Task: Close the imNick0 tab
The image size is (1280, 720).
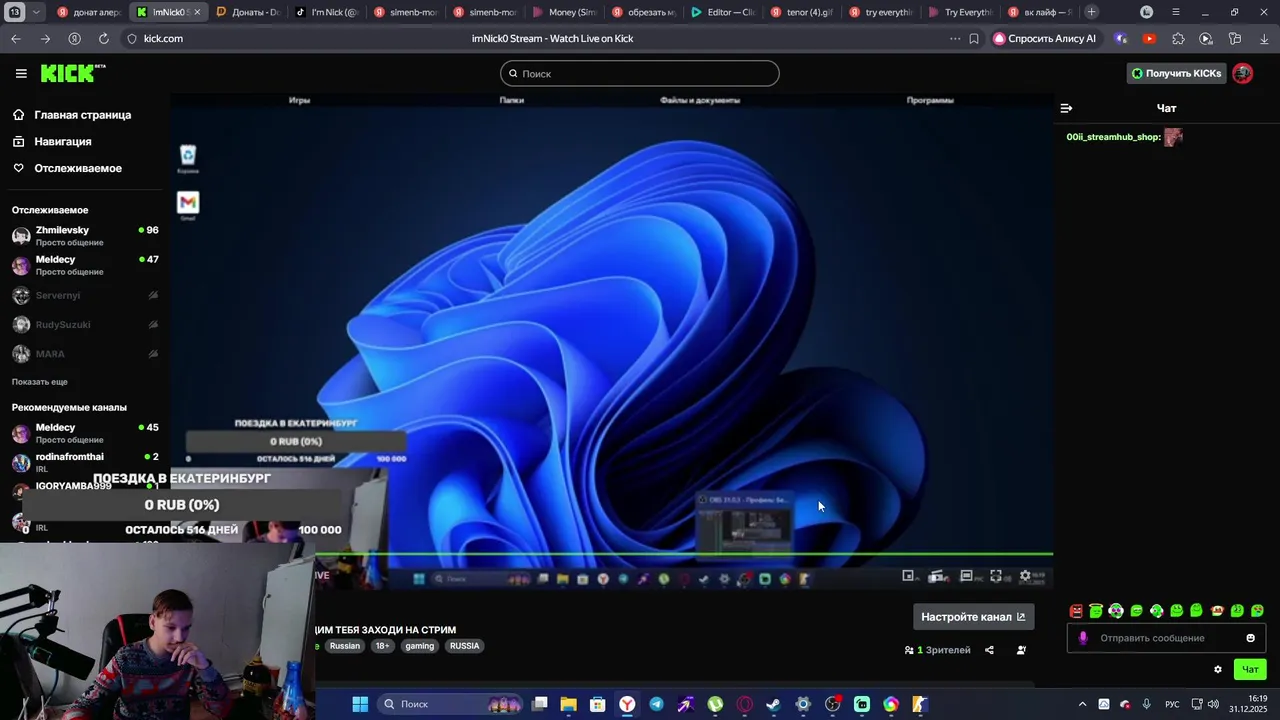Action: click(x=196, y=12)
